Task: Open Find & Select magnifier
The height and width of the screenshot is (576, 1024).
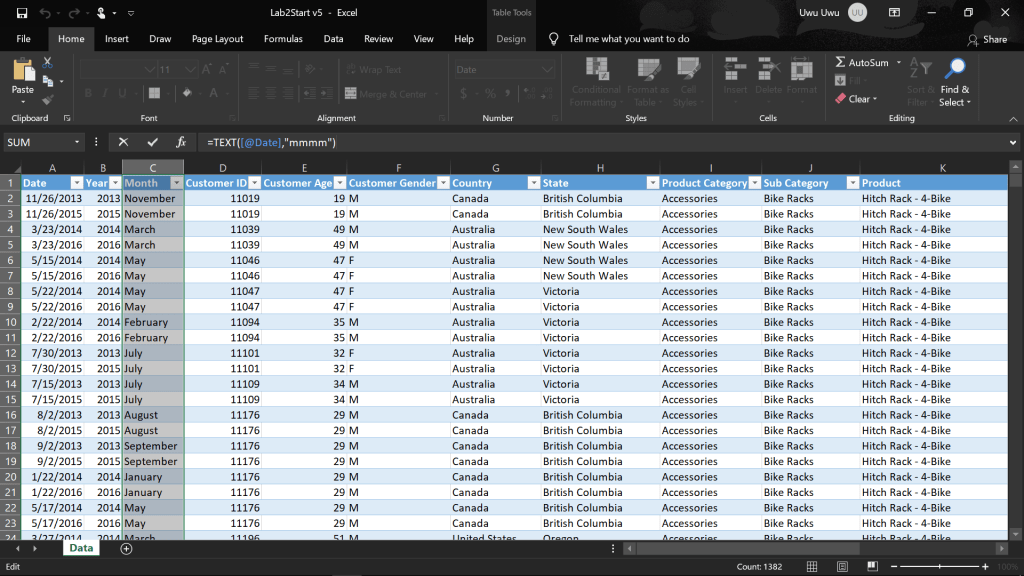Action: click(955, 70)
